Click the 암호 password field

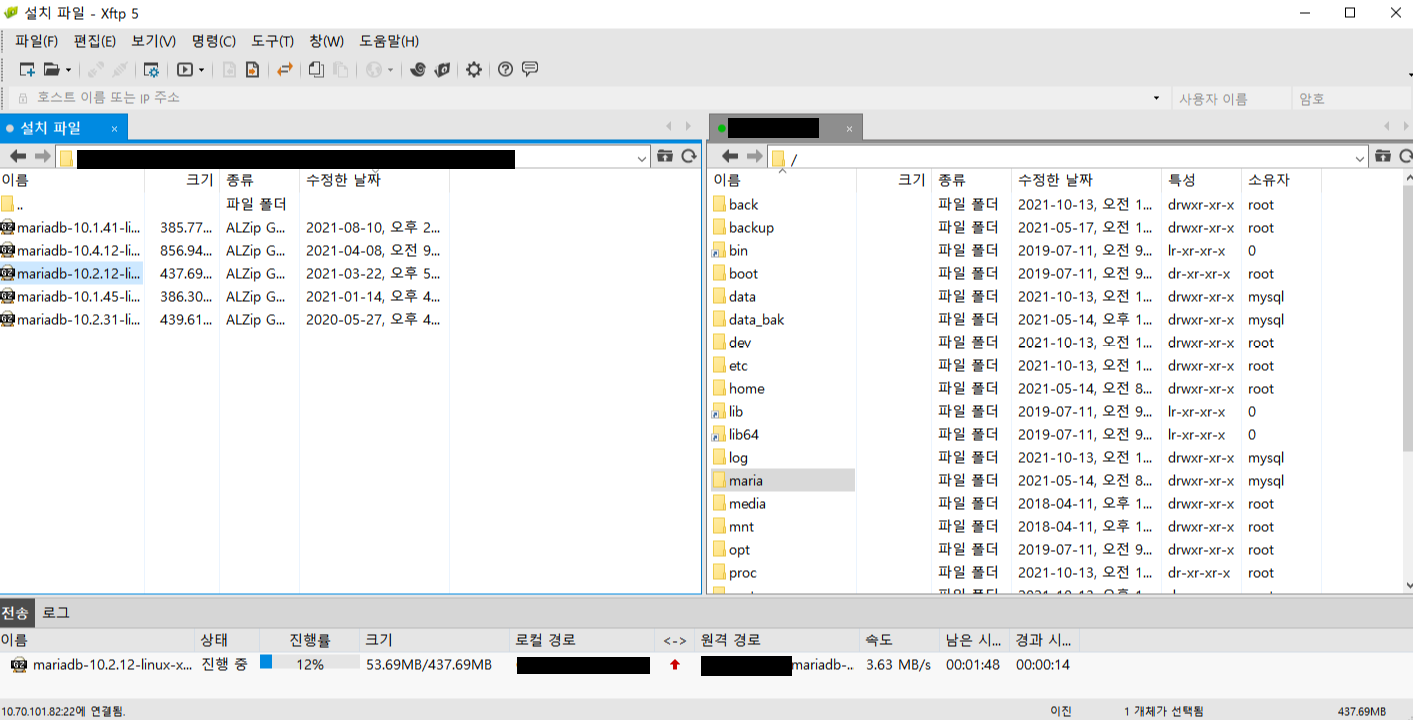pyautogui.click(x=1352, y=98)
